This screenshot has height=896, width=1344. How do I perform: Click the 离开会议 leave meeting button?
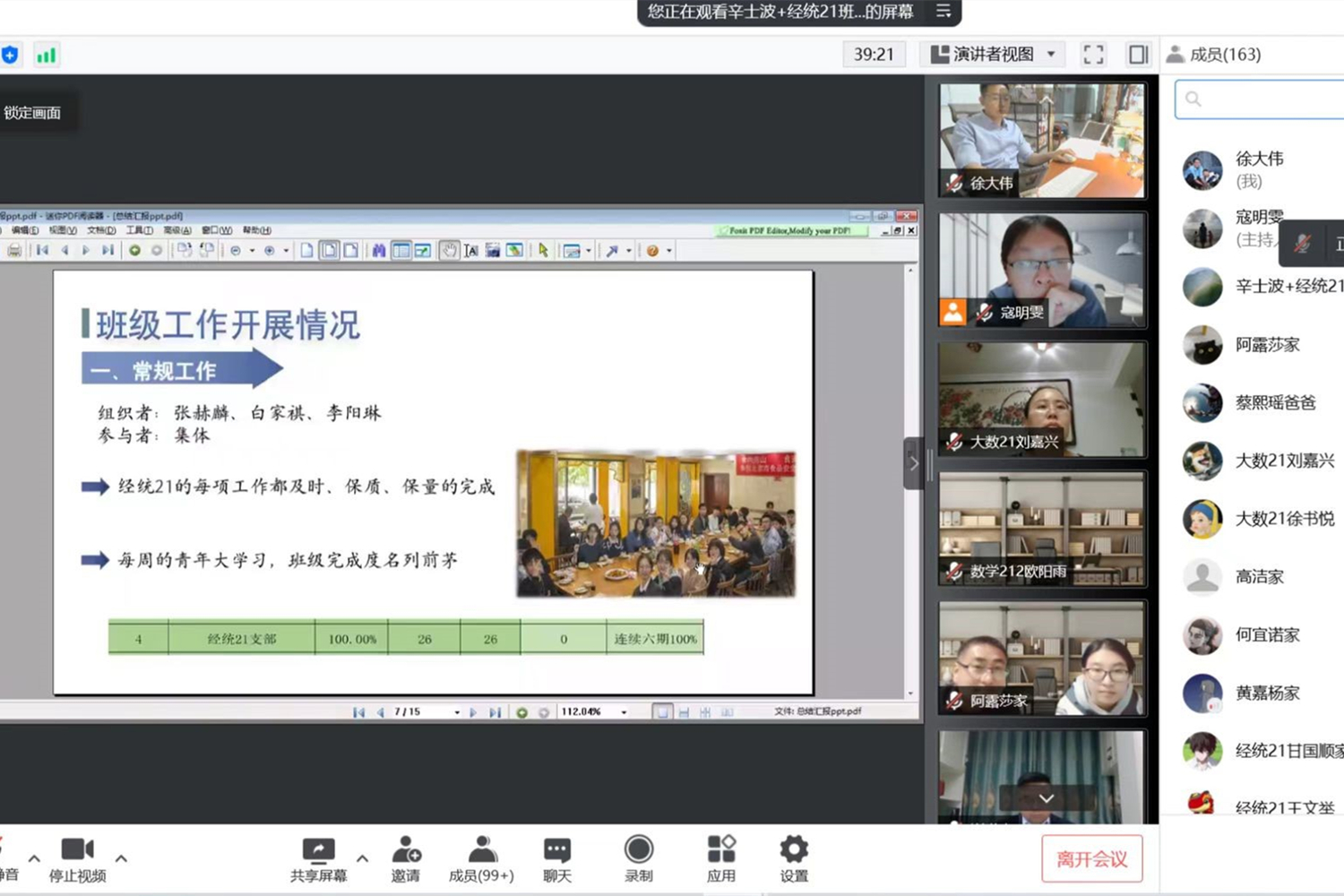pyautogui.click(x=1091, y=858)
